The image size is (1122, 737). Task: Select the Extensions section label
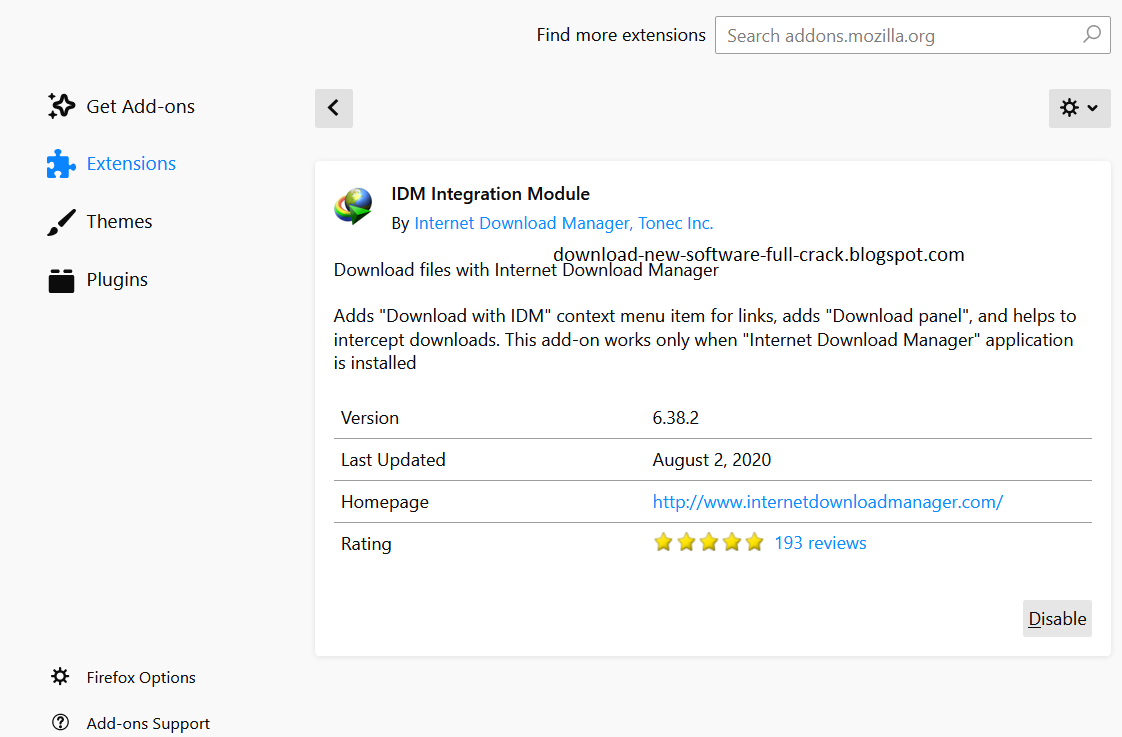tap(131, 164)
